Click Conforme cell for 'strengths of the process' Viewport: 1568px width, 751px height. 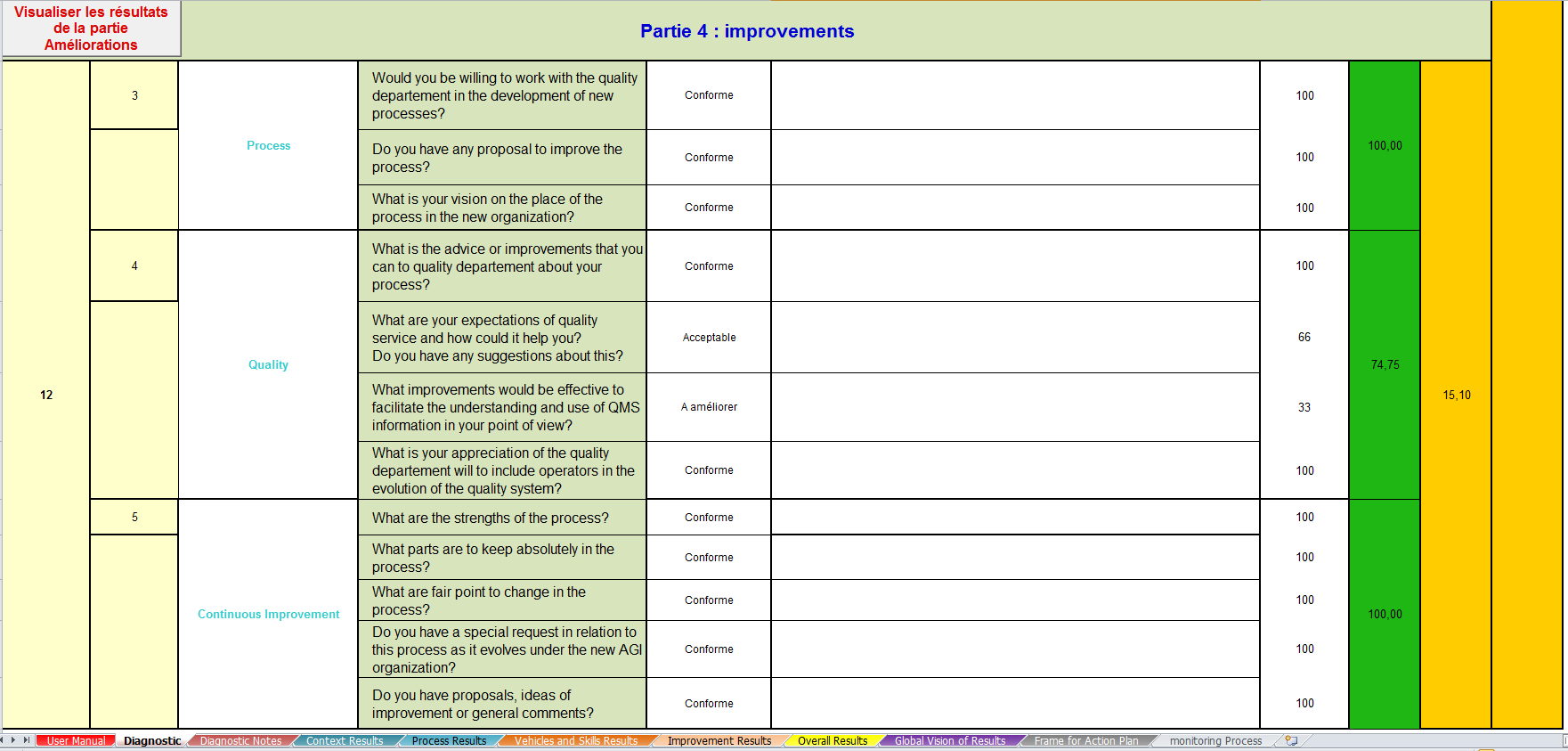click(709, 518)
